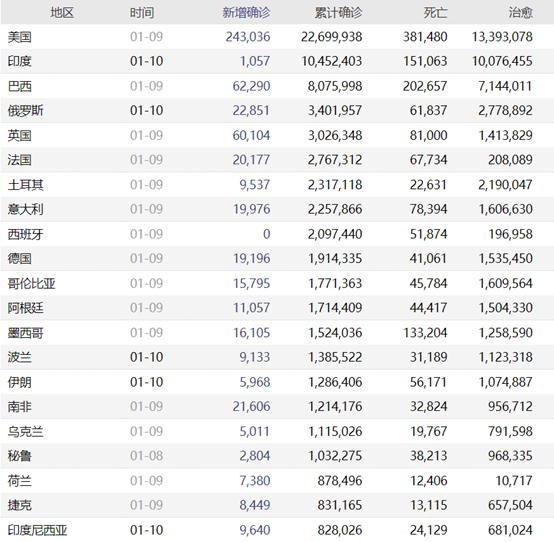
Task: Click the 时间 column header
Action: pyautogui.click(x=142, y=13)
